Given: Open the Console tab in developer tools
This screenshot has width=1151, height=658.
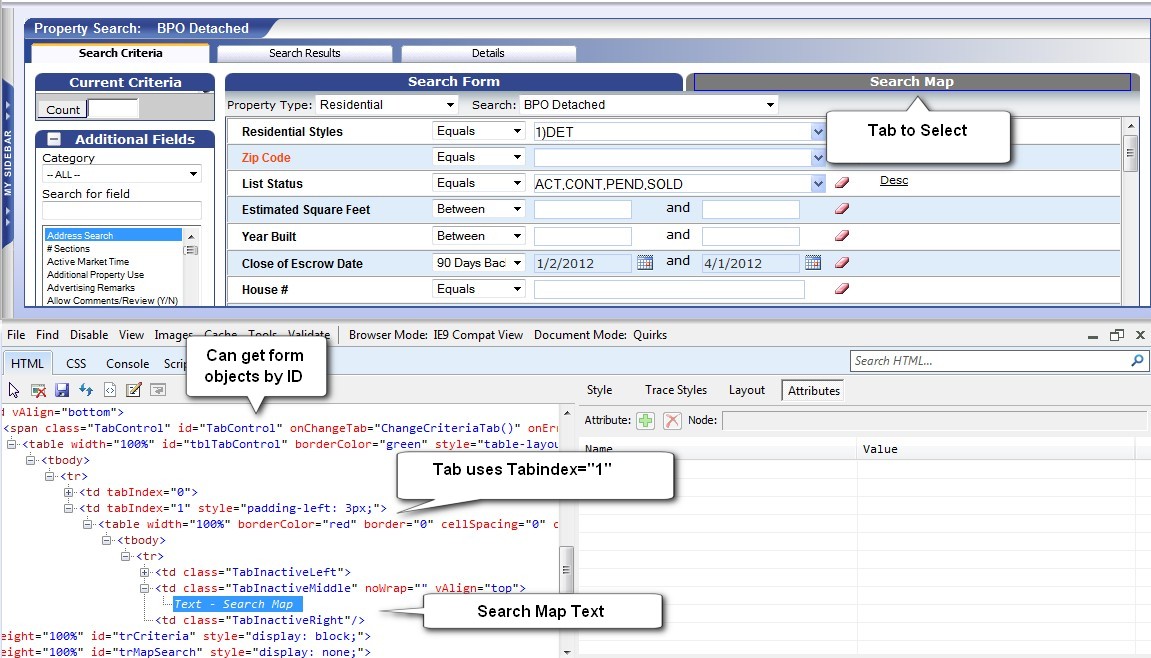Looking at the screenshot, I should (x=128, y=364).
